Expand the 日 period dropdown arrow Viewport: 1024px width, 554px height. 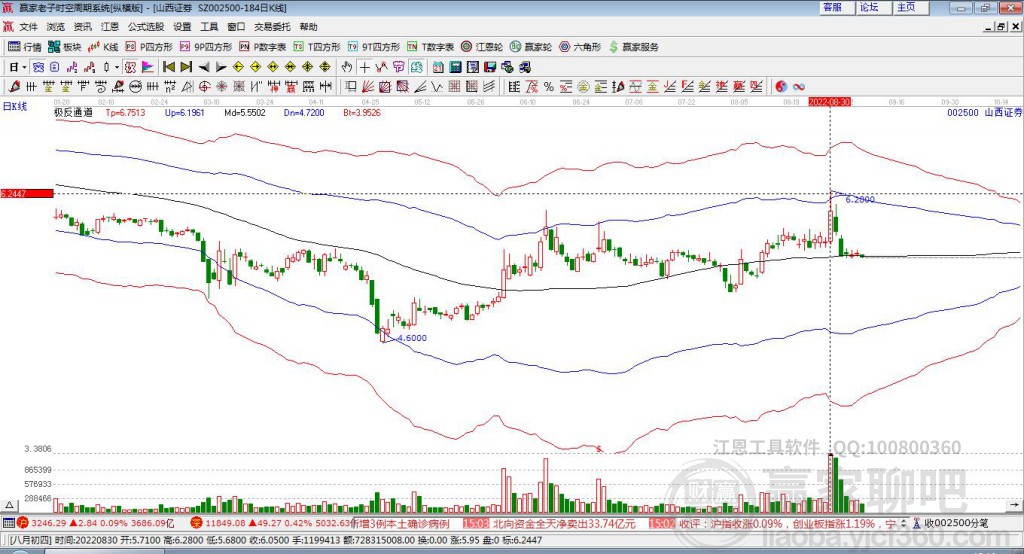pos(25,67)
